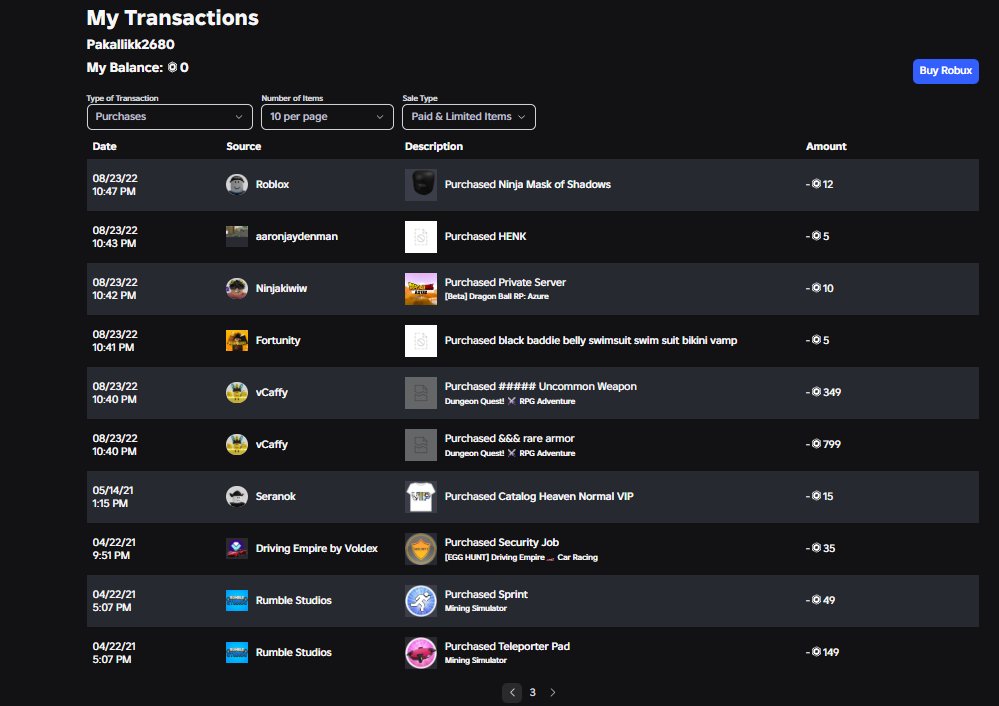Click username Pakallikk2680

pos(131,45)
